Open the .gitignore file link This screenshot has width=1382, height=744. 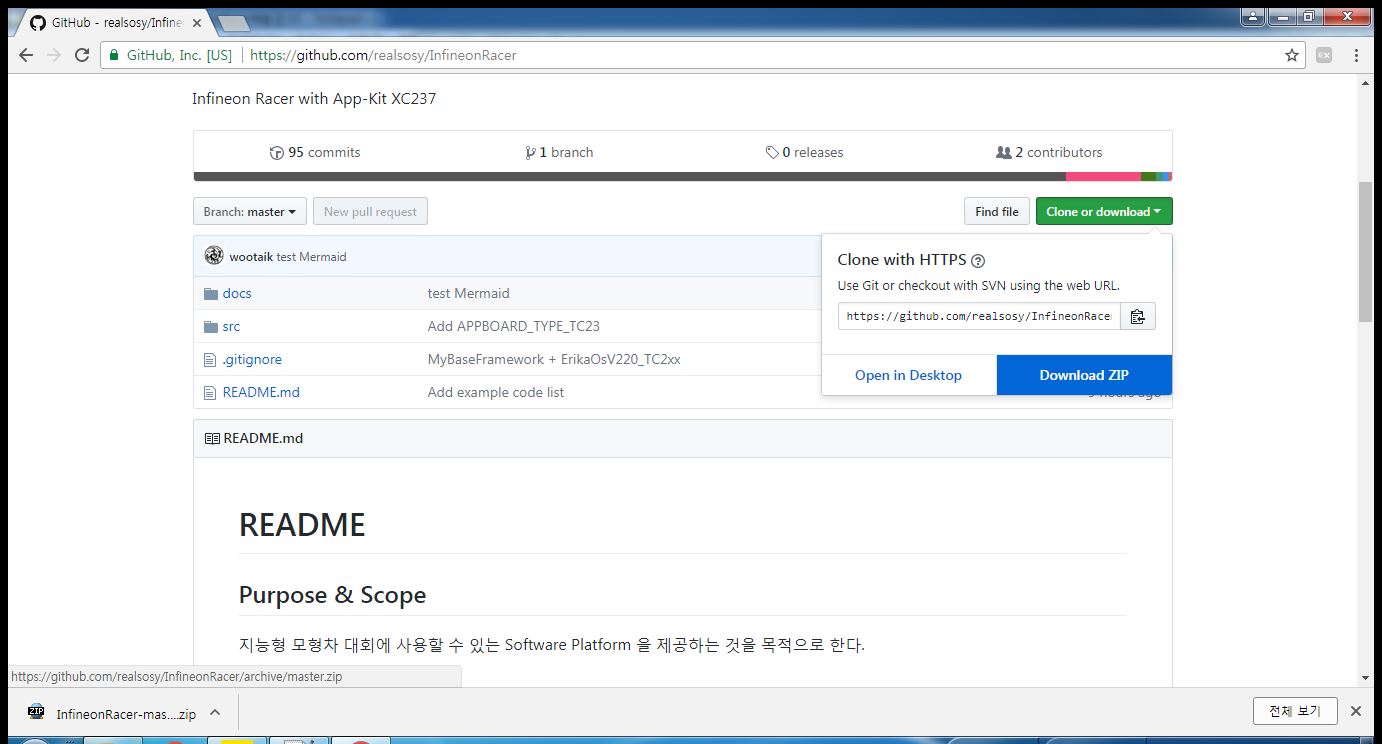pyautogui.click(x=252, y=359)
